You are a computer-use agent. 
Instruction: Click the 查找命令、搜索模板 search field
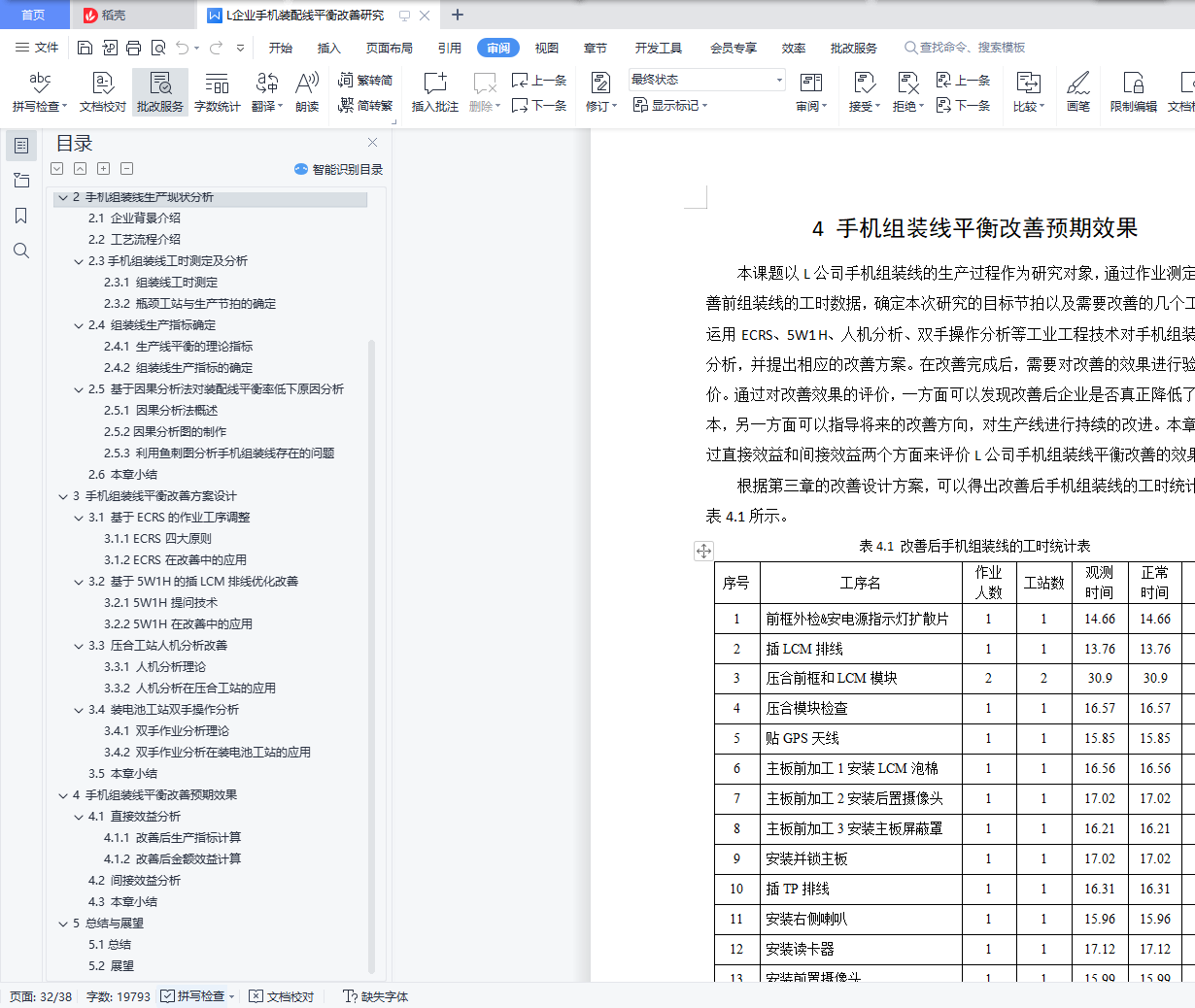point(966,48)
